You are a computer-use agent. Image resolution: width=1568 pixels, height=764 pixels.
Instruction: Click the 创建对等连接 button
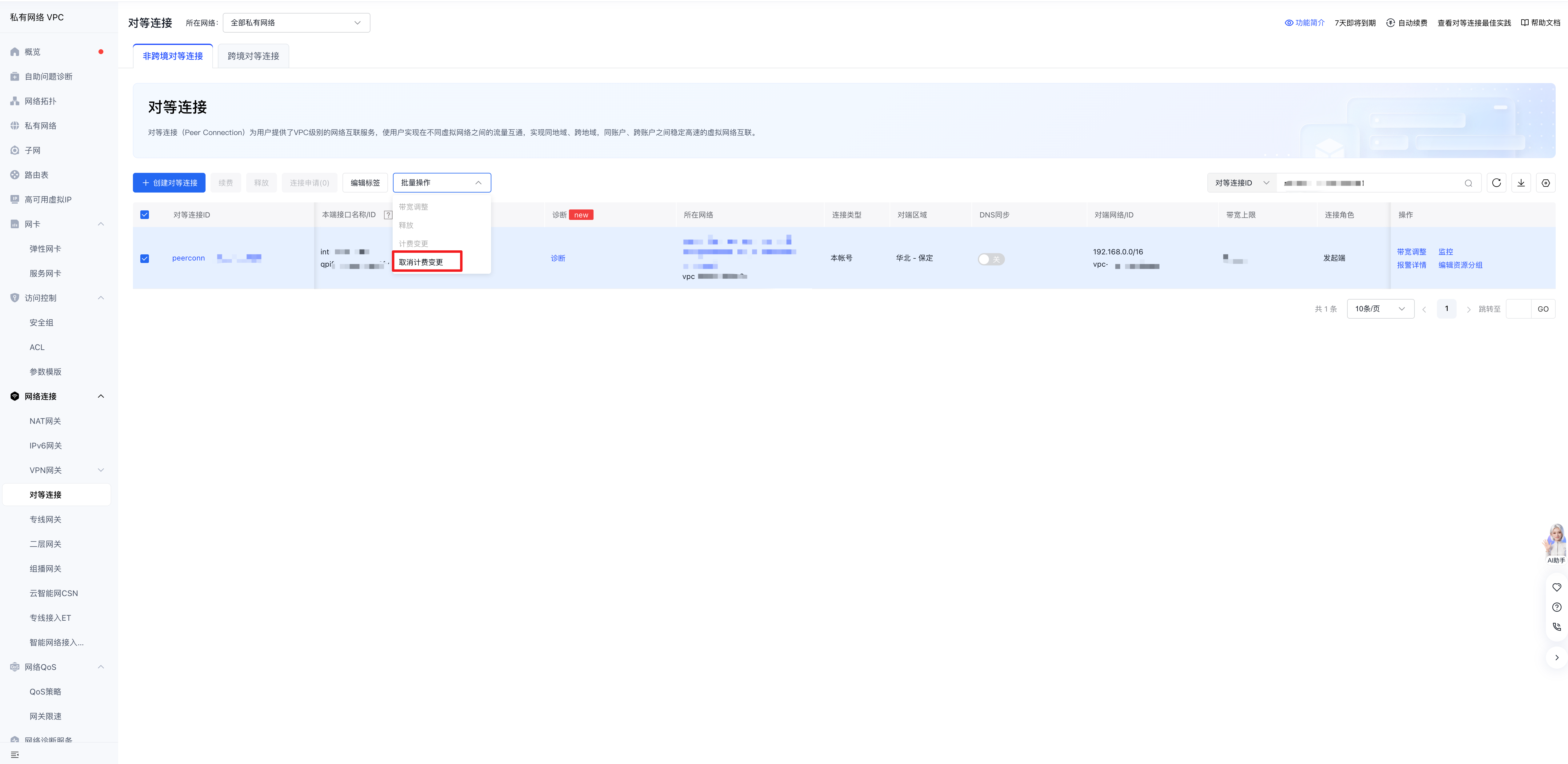point(169,182)
